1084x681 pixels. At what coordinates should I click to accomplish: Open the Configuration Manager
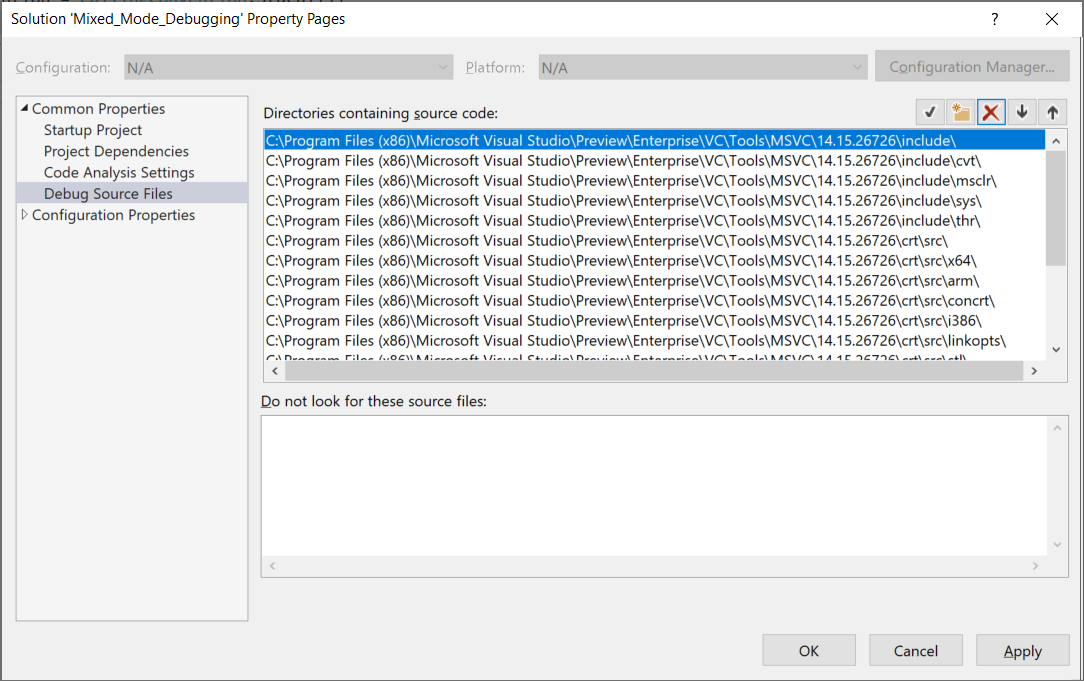click(971, 67)
